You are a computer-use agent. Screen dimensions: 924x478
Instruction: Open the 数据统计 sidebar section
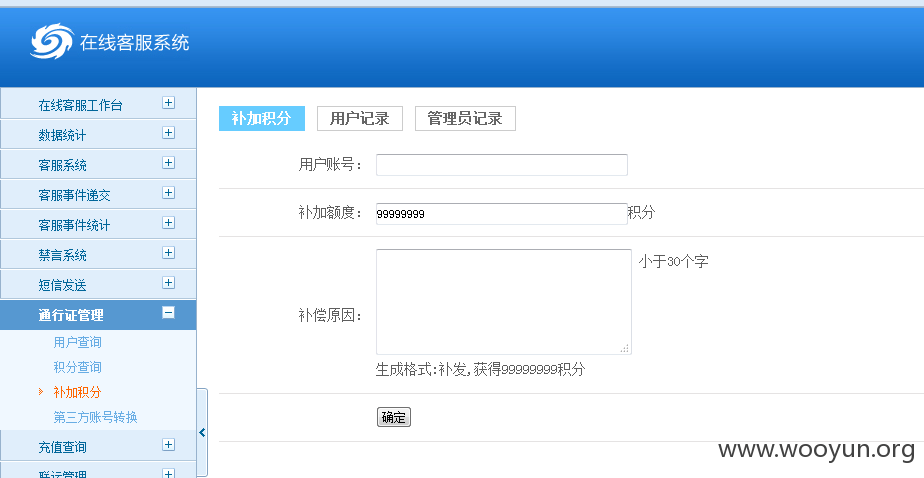pos(98,134)
